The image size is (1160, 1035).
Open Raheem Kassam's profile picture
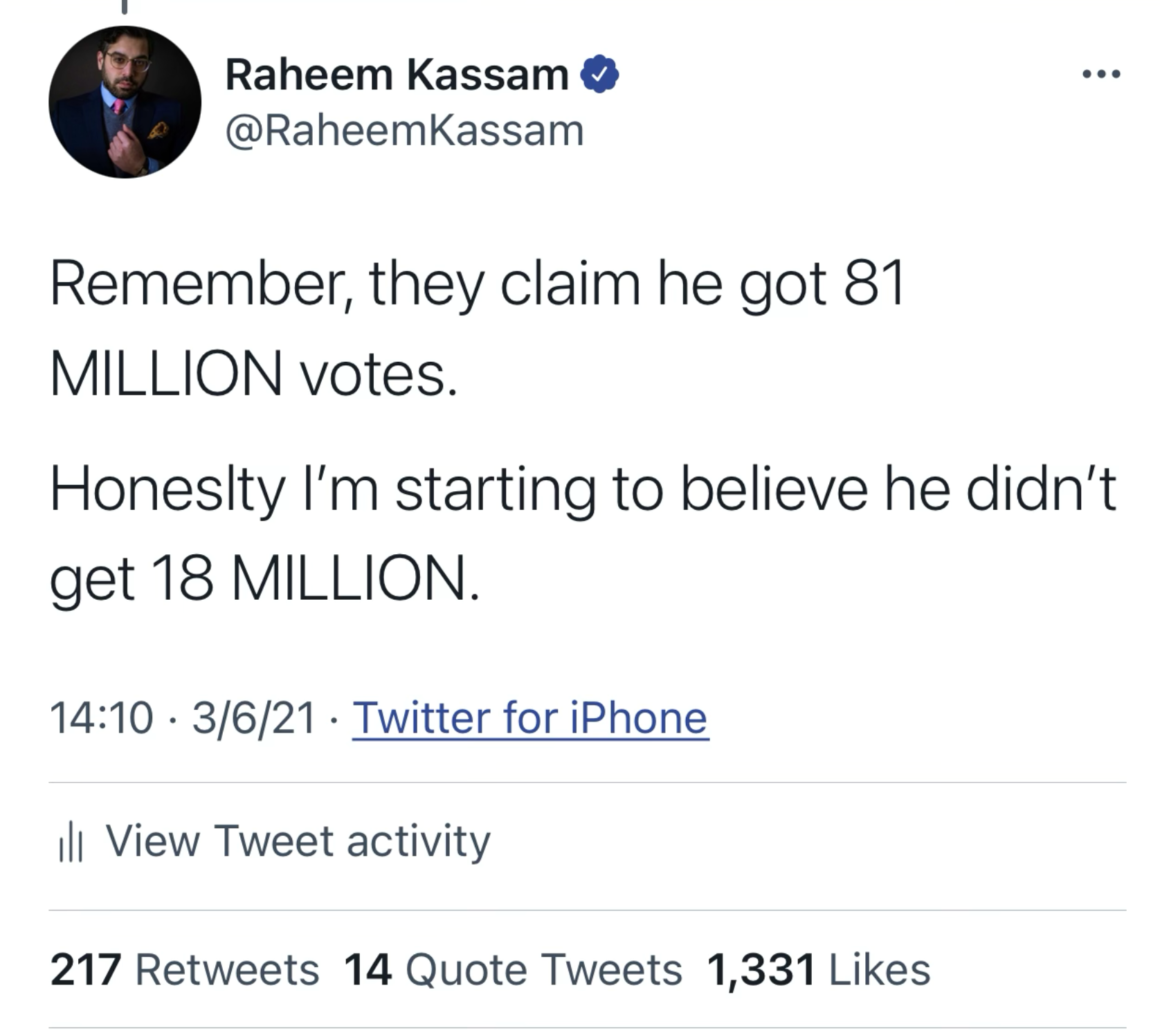tap(124, 102)
